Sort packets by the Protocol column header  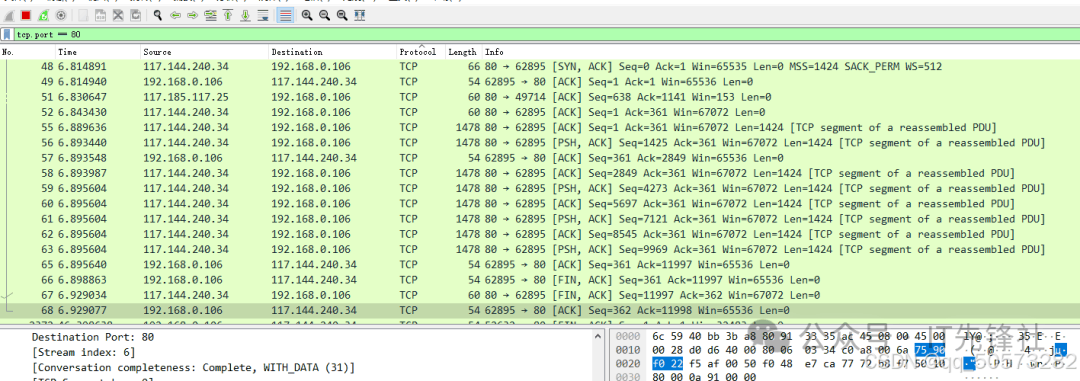pos(417,52)
